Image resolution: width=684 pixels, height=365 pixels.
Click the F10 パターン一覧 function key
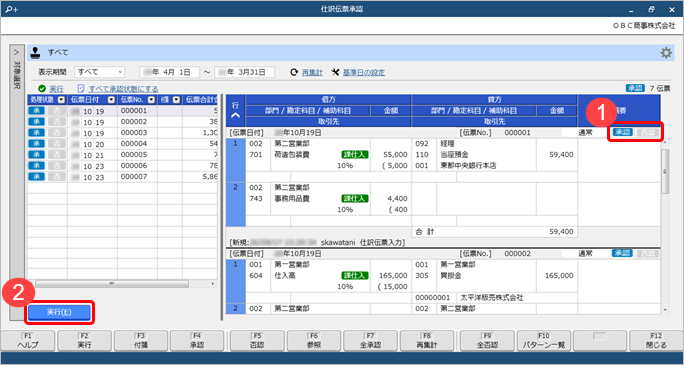click(x=544, y=341)
